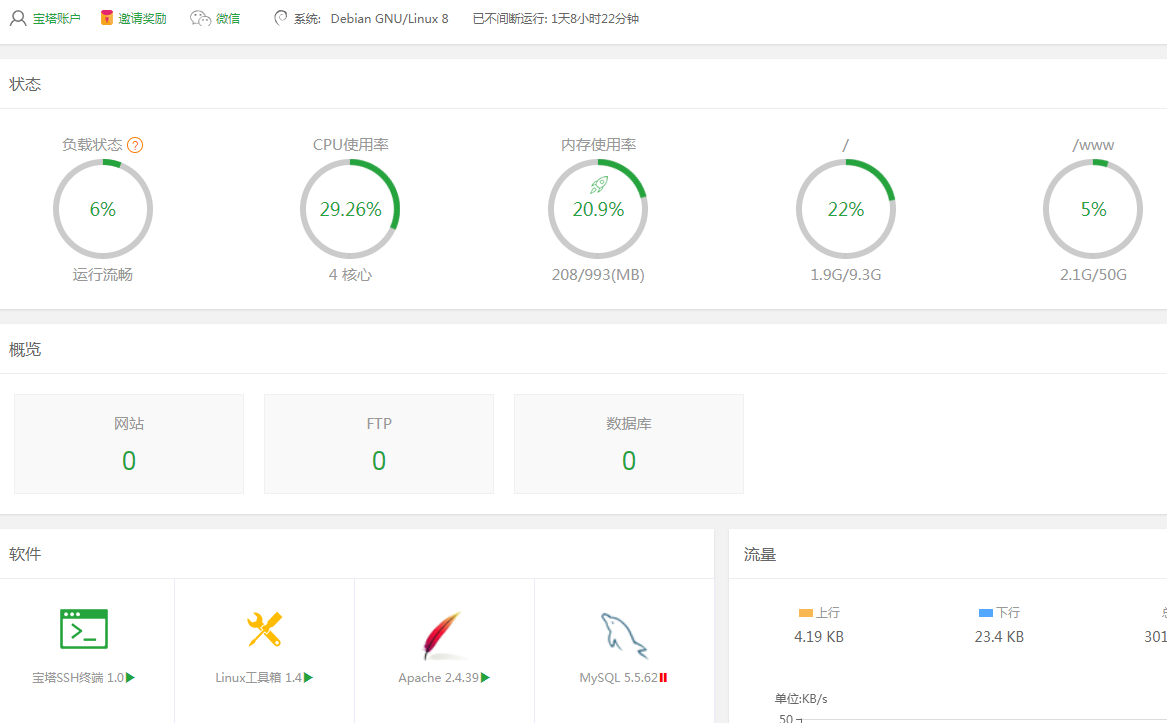Click the 1.9G/9.3G disk text
The width and height of the screenshot is (1167, 723).
[x=845, y=275]
